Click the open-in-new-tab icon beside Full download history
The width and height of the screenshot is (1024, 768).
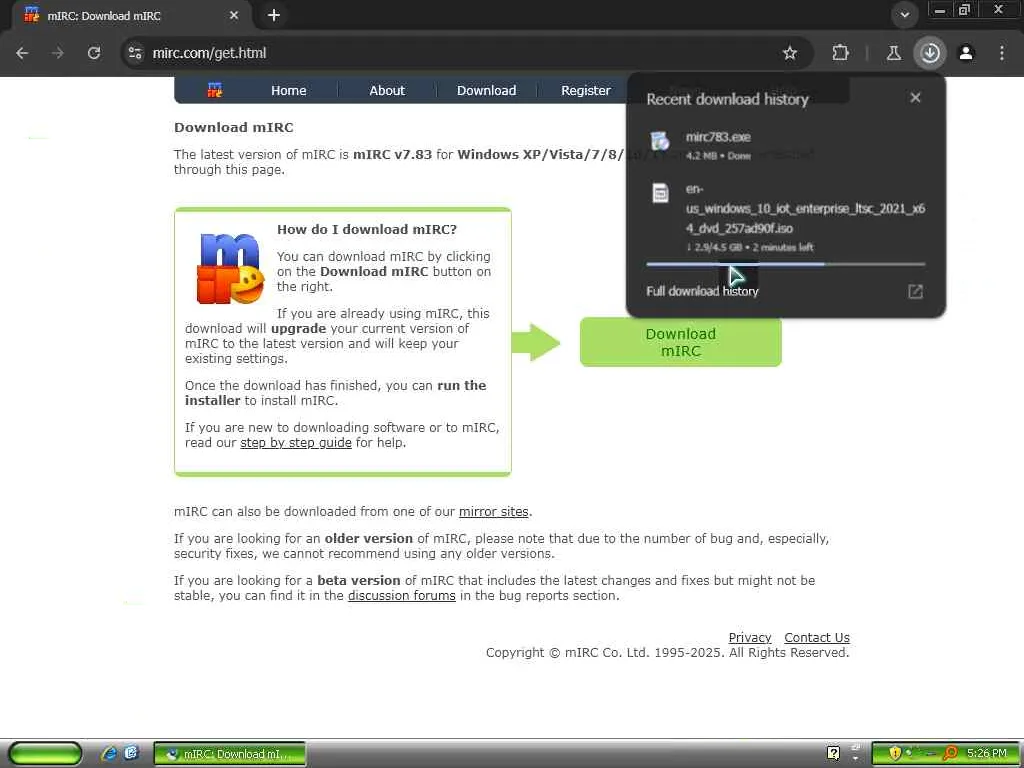[x=916, y=291]
